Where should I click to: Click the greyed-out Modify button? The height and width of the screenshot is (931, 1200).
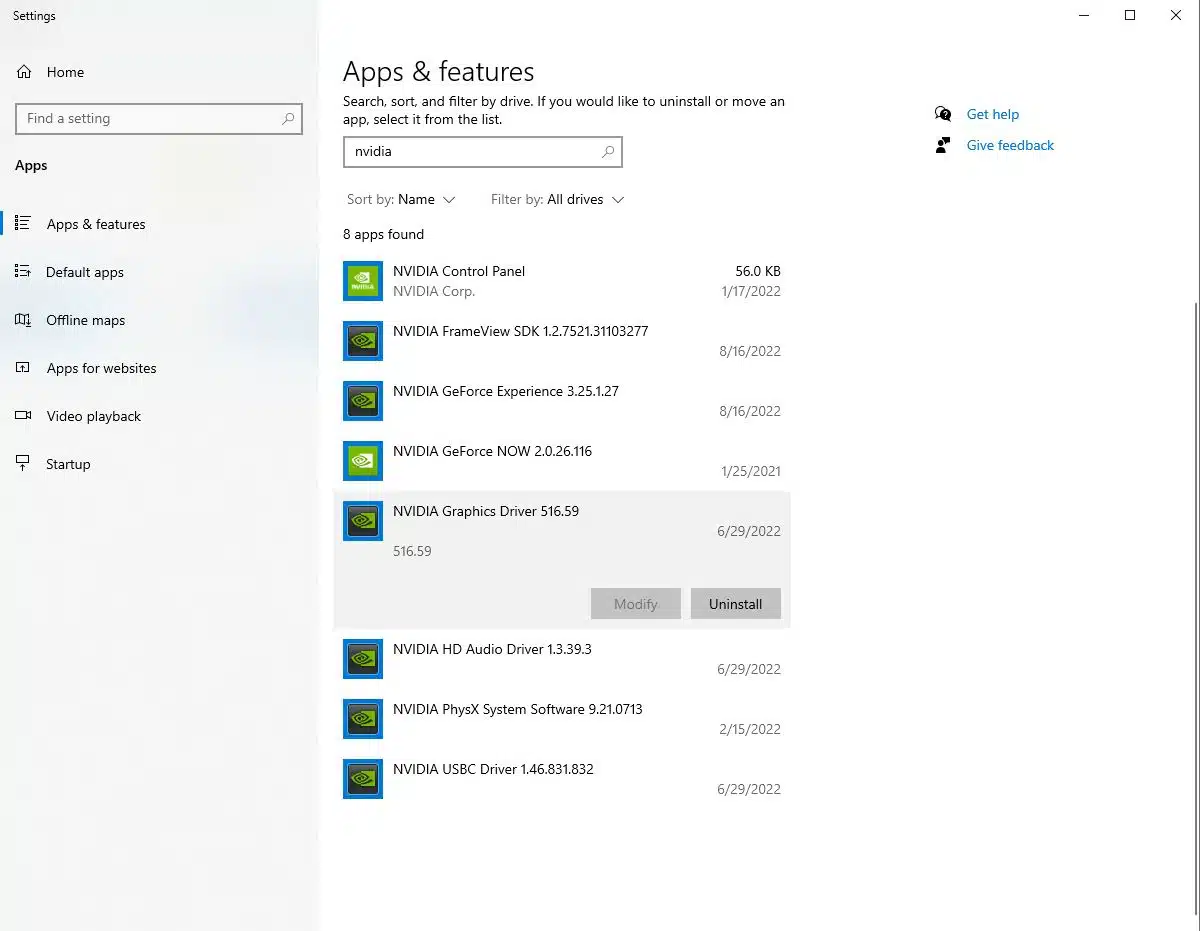click(x=636, y=604)
